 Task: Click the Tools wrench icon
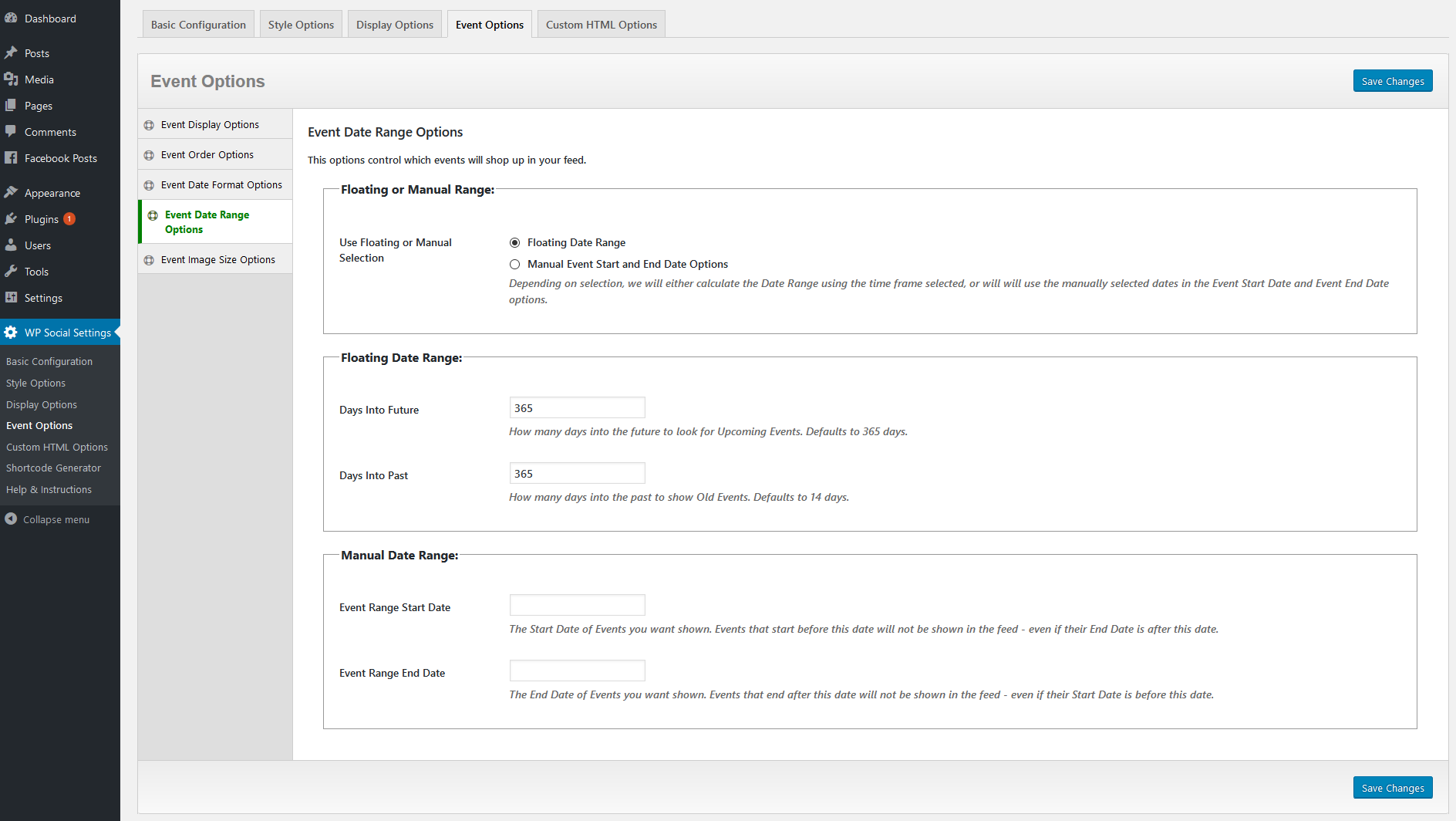click(x=11, y=272)
